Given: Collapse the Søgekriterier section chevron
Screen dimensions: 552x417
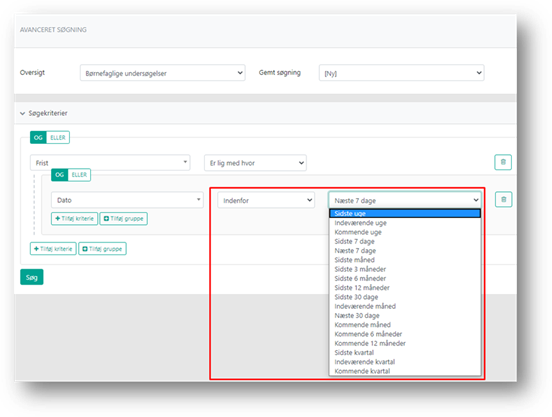Looking at the screenshot, I should [x=23, y=113].
